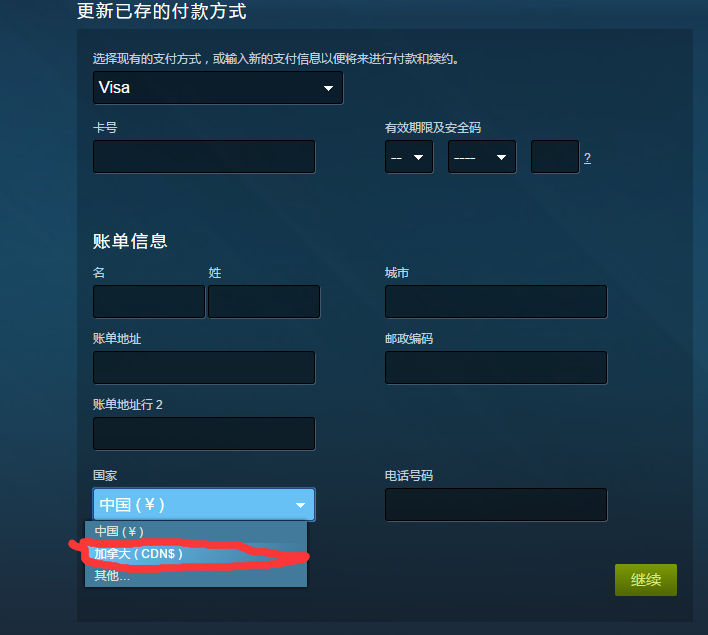The width and height of the screenshot is (708, 635).
Task: Expand the expiration year dropdown
Action: 481,157
